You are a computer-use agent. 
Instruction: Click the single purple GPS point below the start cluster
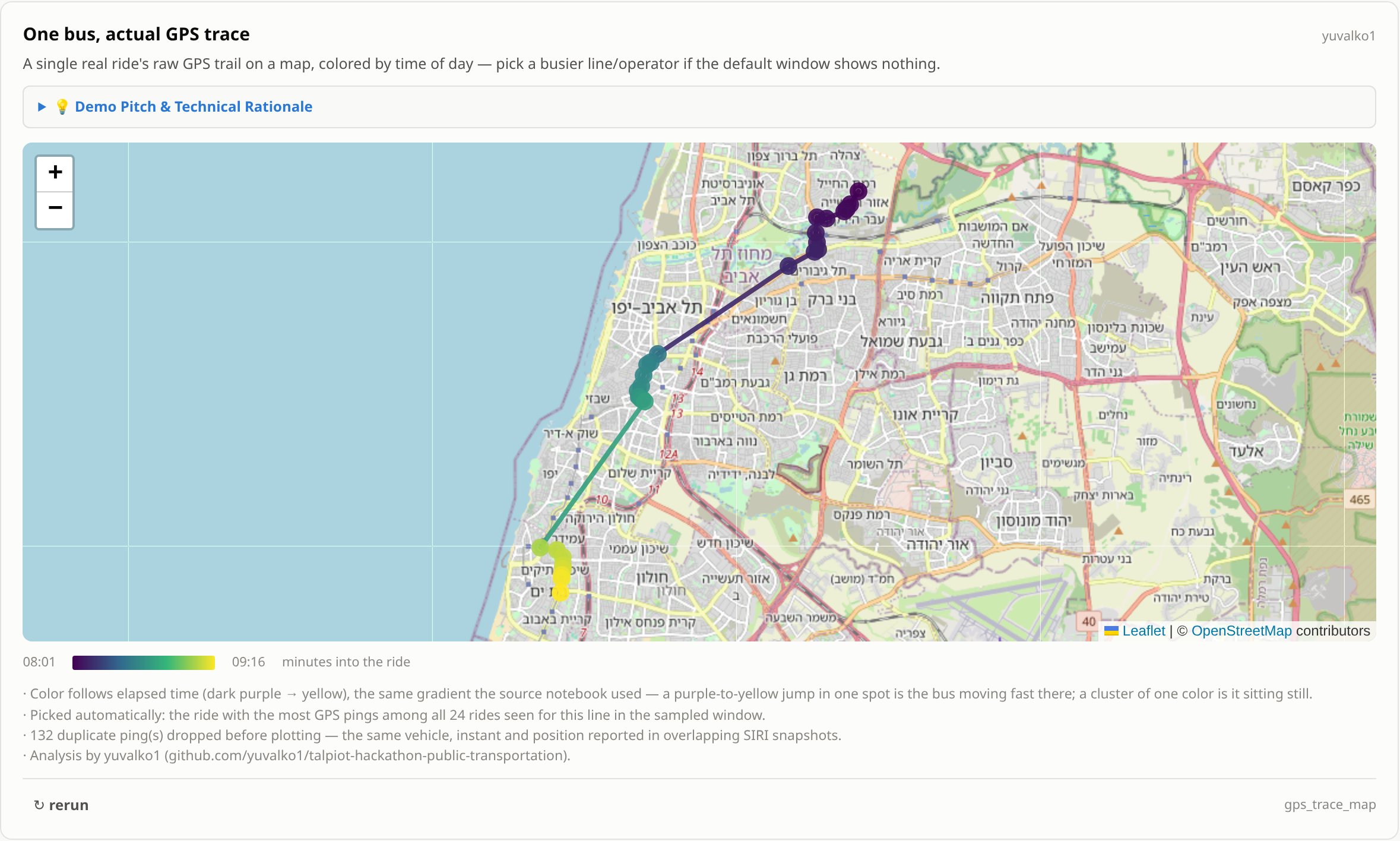(788, 266)
